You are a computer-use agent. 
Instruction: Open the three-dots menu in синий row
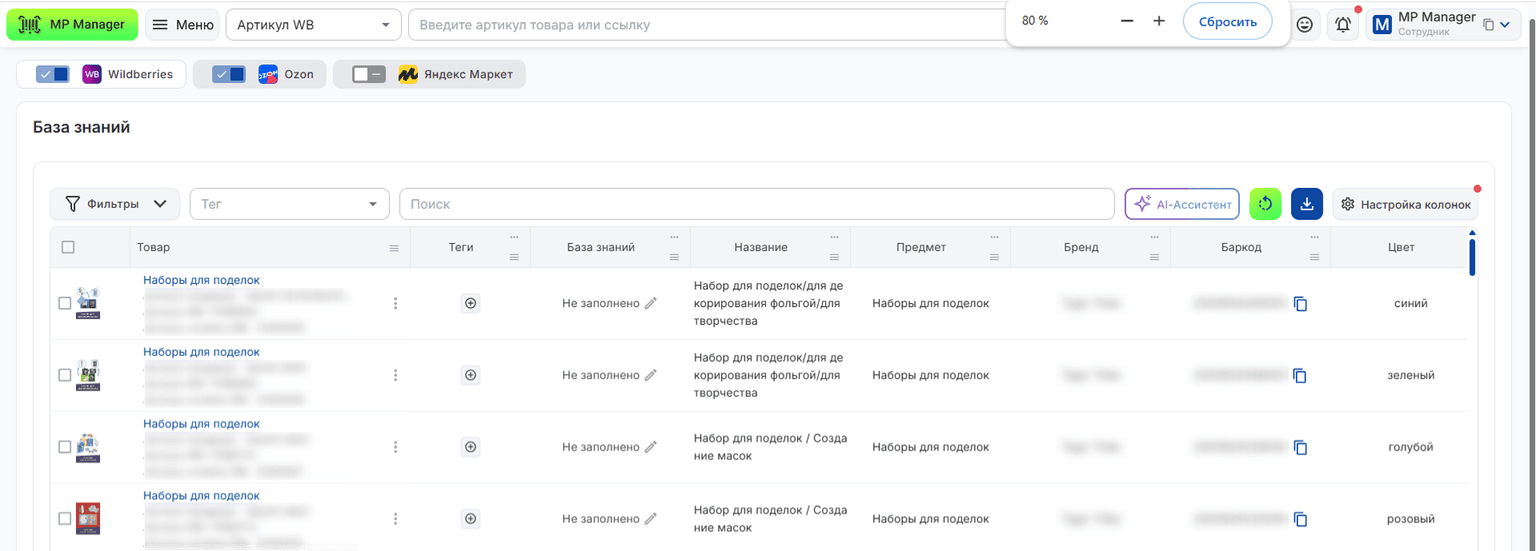pyautogui.click(x=396, y=303)
